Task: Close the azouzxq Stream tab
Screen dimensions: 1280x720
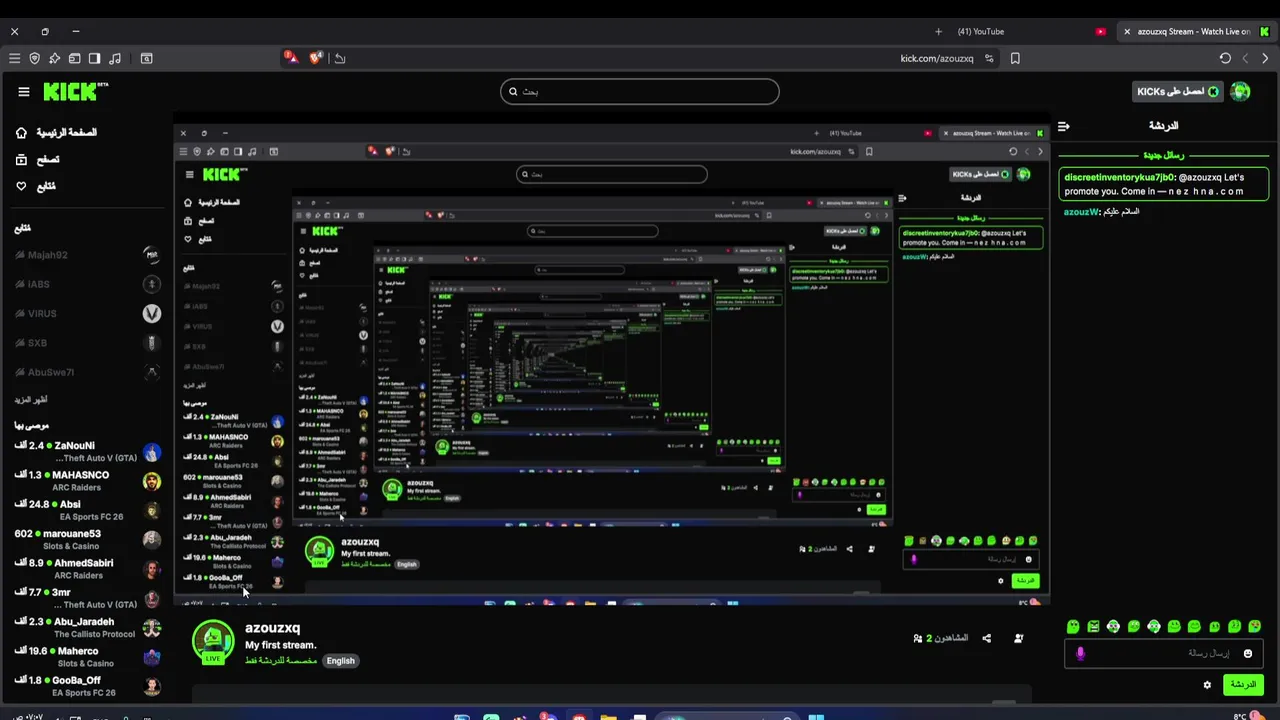Action: pos(1127,32)
